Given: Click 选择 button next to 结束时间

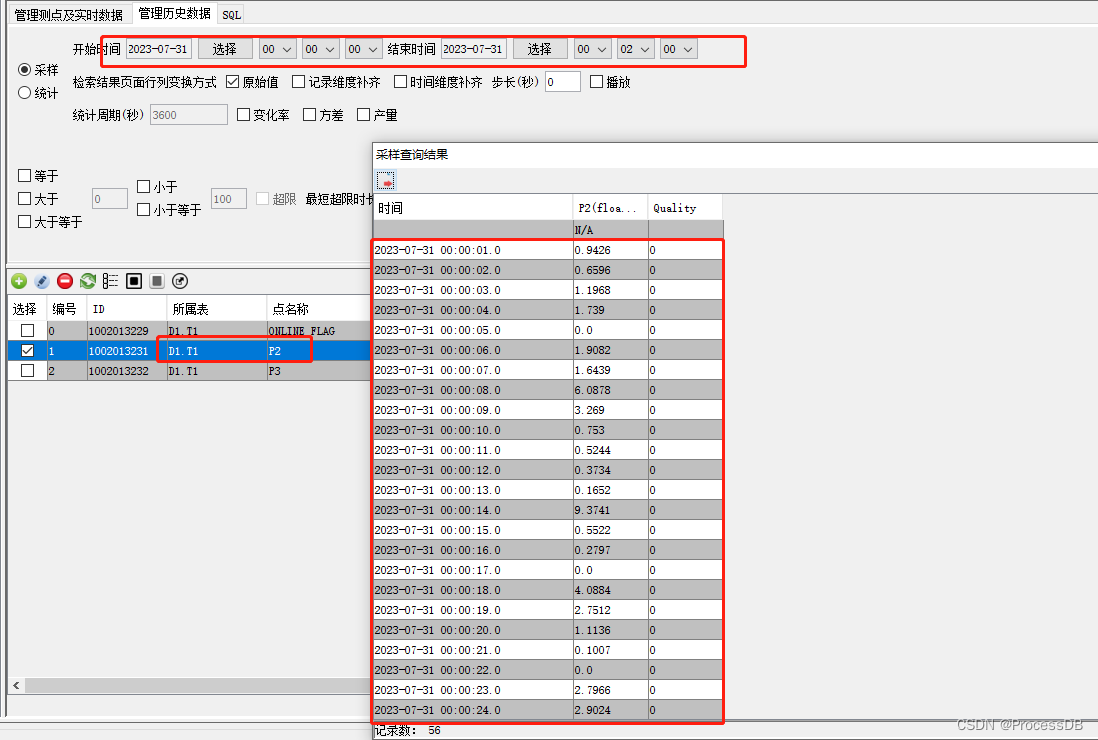Looking at the screenshot, I should (x=540, y=48).
